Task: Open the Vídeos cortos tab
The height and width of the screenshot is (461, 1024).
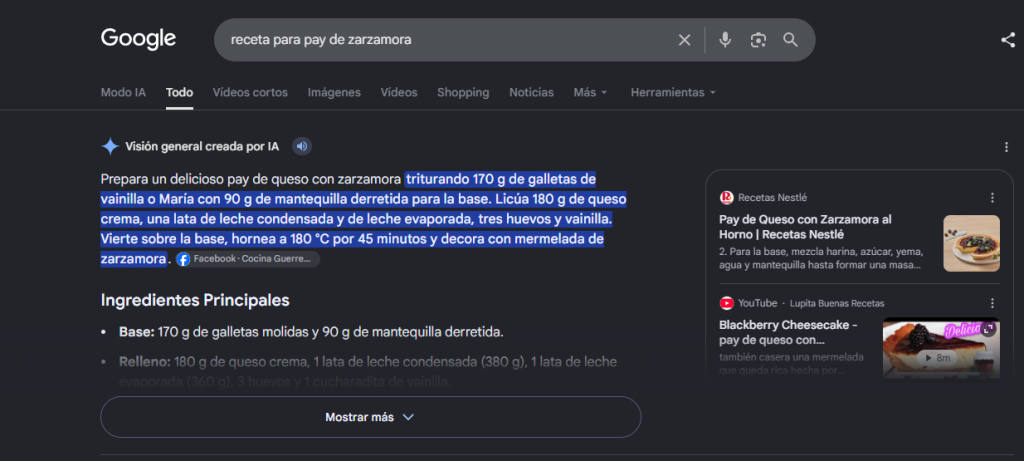Action: point(250,93)
